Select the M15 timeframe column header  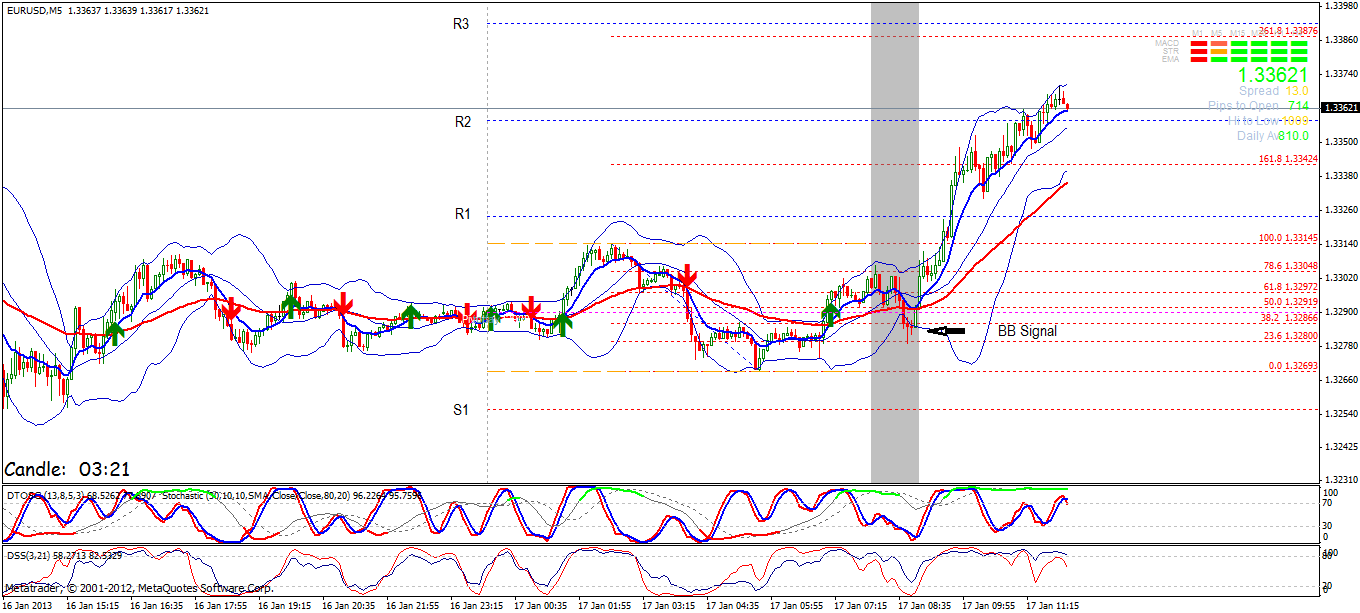pyautogui.click(x=1238, y=33)
